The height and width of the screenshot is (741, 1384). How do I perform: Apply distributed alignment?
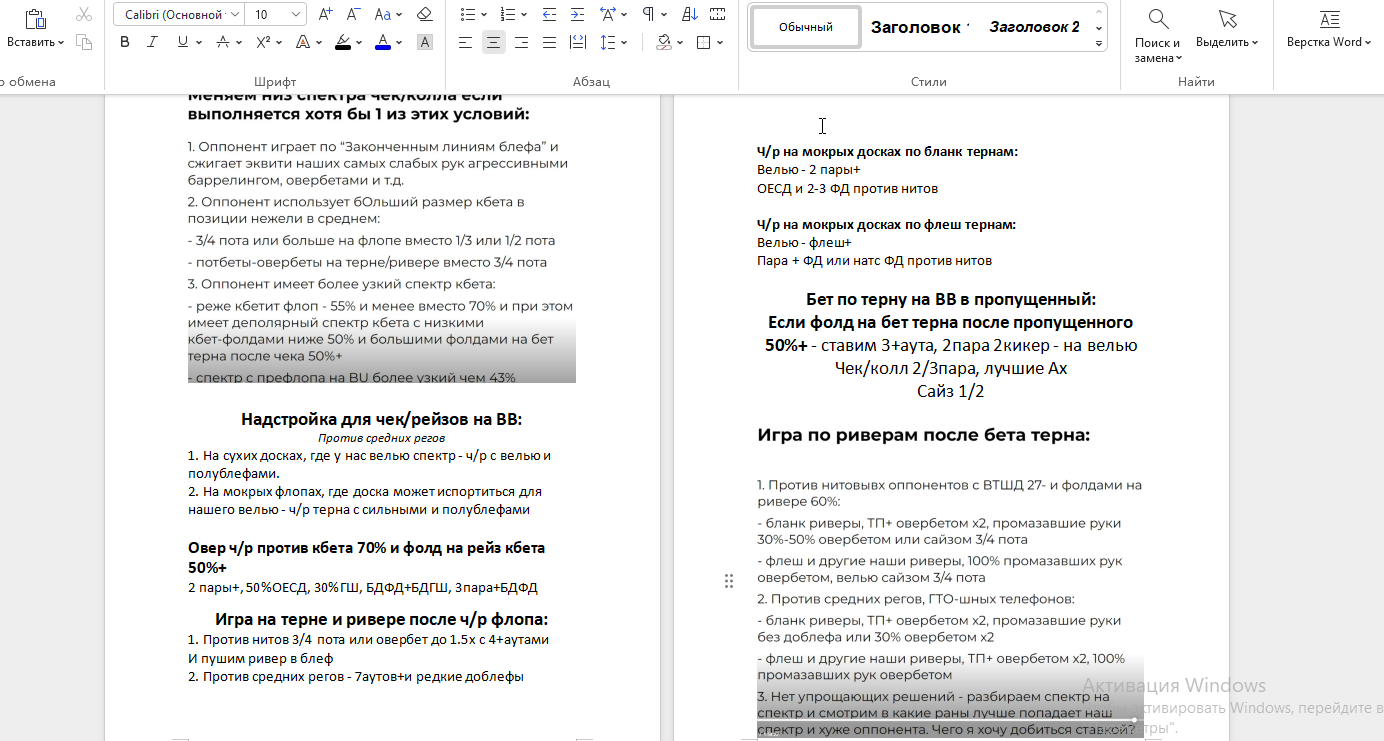click(x=577, y=42)
